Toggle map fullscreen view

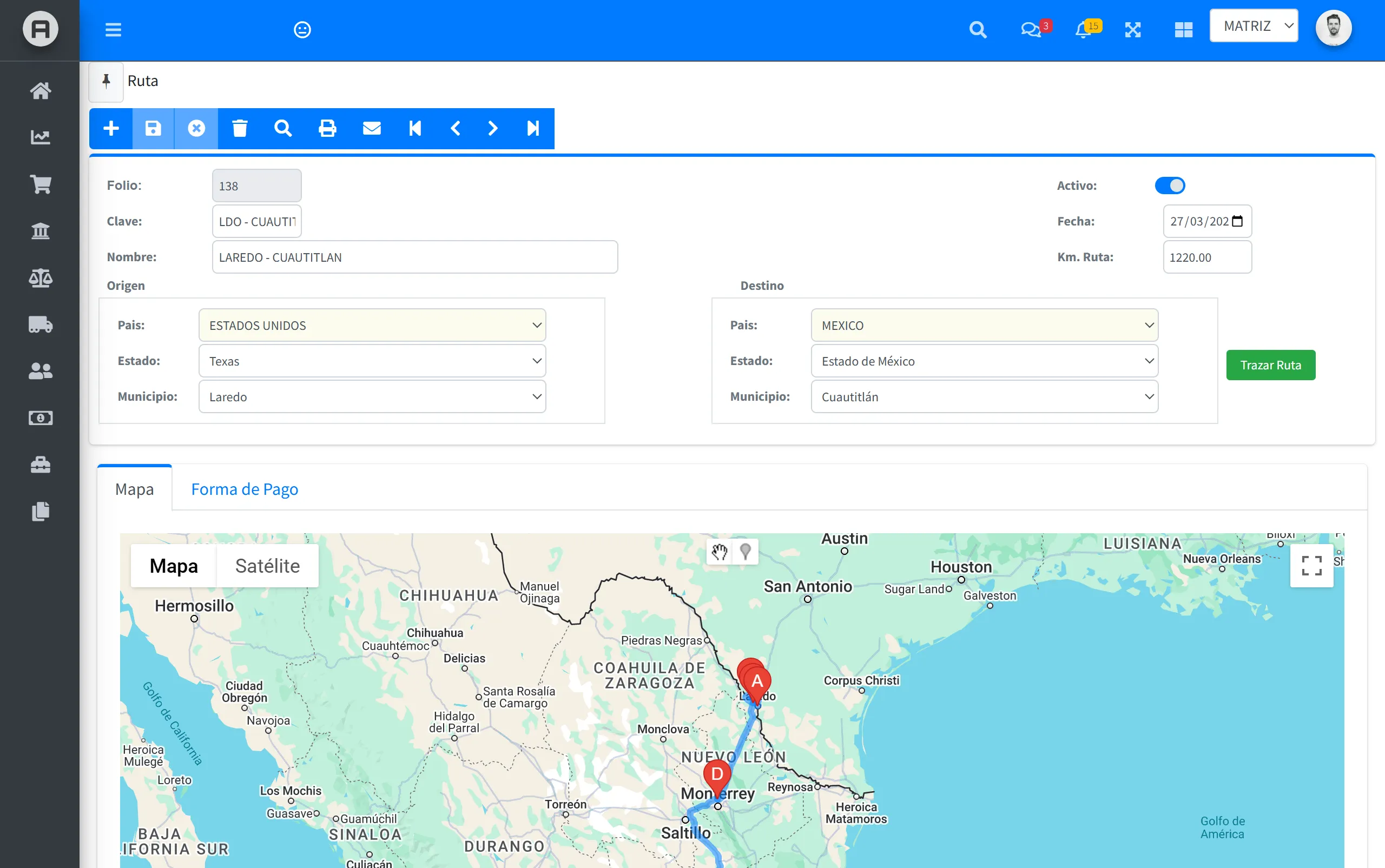[1311, 566]
